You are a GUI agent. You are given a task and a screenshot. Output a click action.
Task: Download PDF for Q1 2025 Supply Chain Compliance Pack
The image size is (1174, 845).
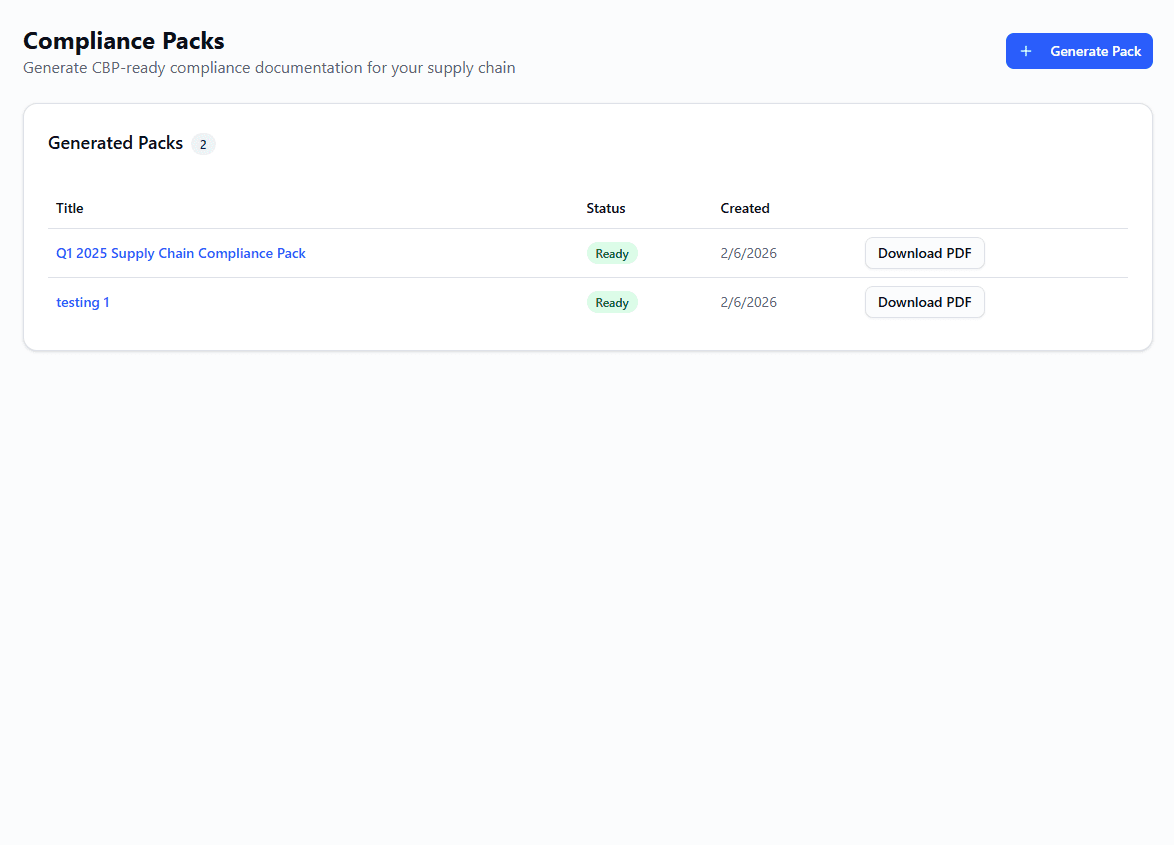924,253
